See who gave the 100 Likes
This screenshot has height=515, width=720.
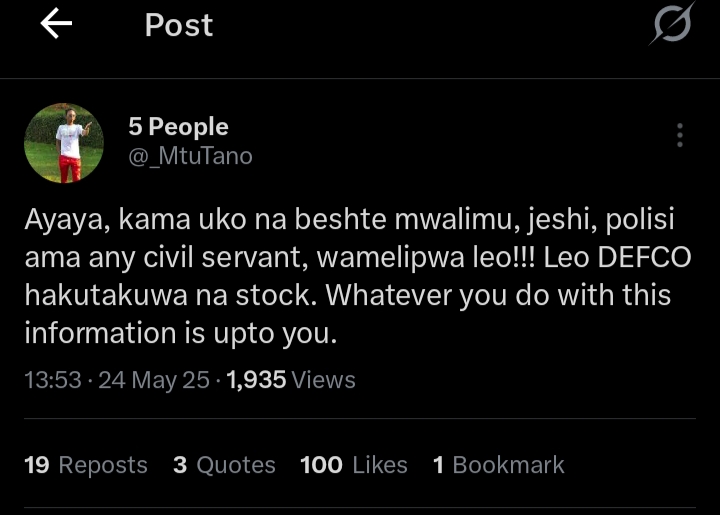click(x=353, y=465)
